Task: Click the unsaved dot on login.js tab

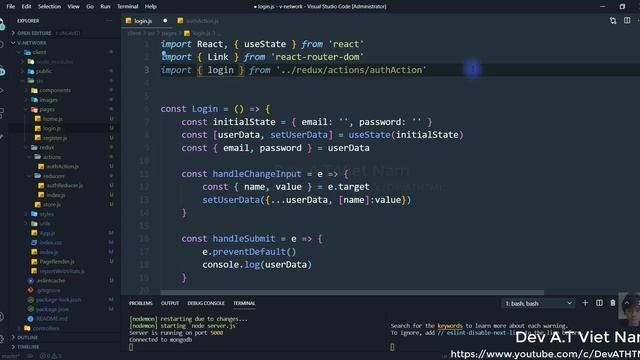Action: (x=165, y=20)
